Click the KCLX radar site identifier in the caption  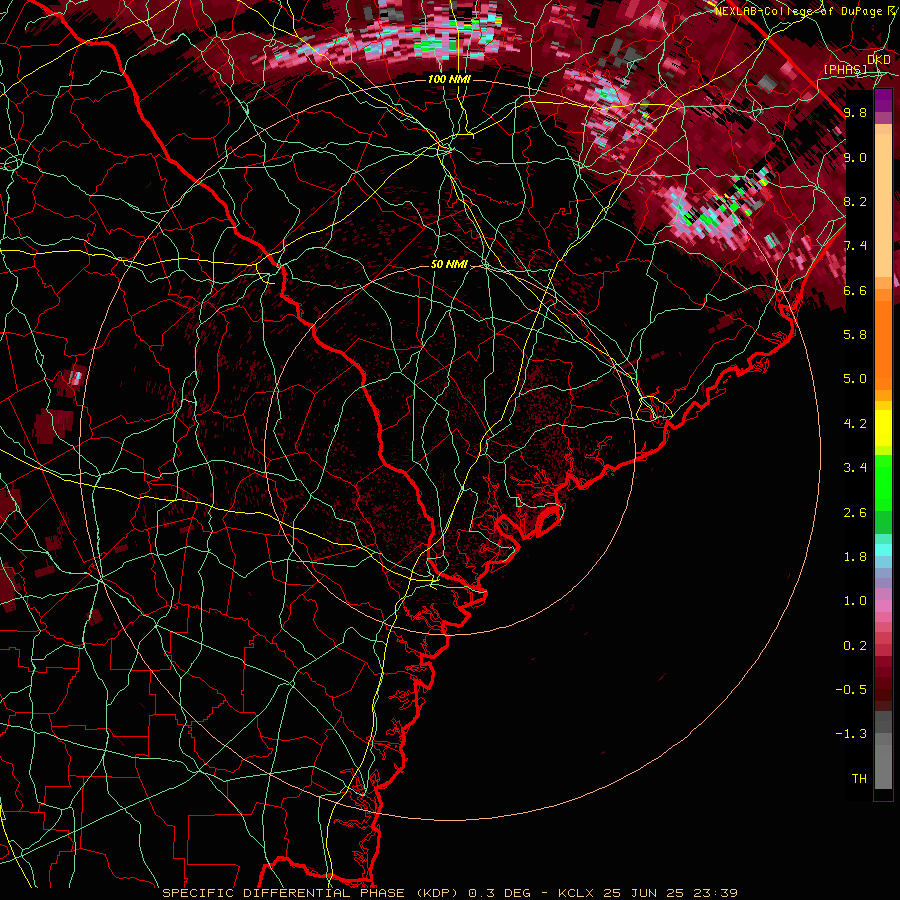577,893
